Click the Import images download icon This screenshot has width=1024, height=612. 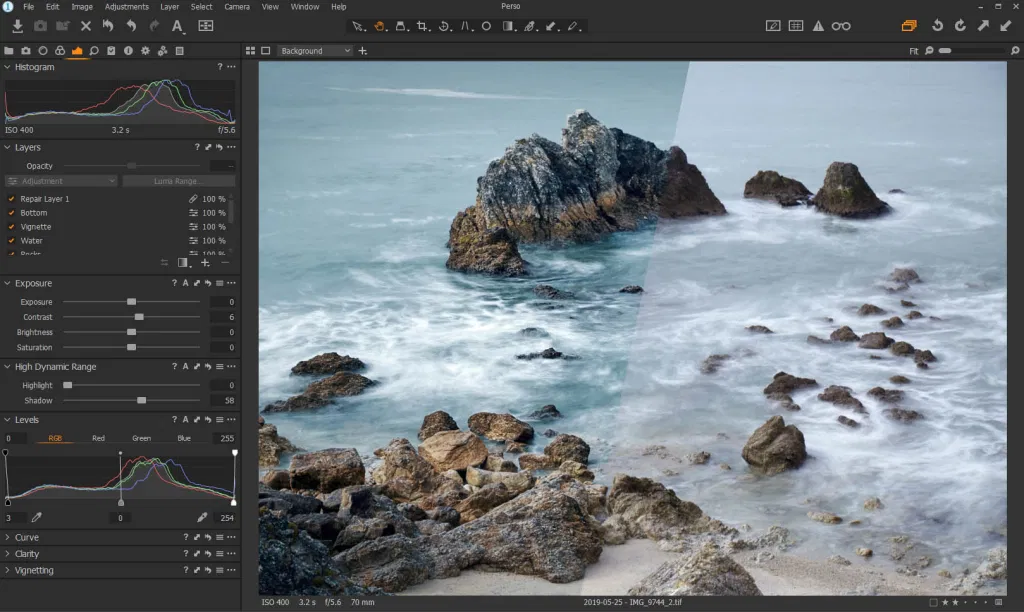click(18, 26)
